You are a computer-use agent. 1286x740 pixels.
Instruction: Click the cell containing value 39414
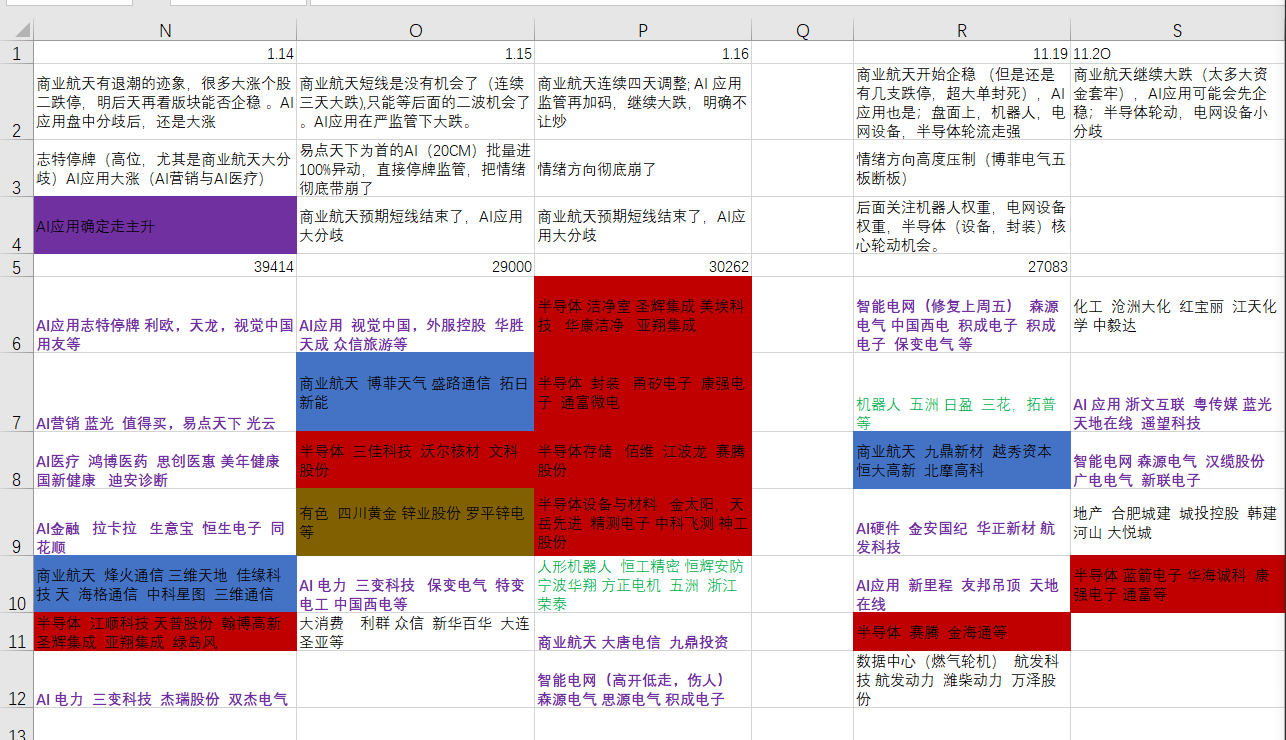[x=165, y=266]
